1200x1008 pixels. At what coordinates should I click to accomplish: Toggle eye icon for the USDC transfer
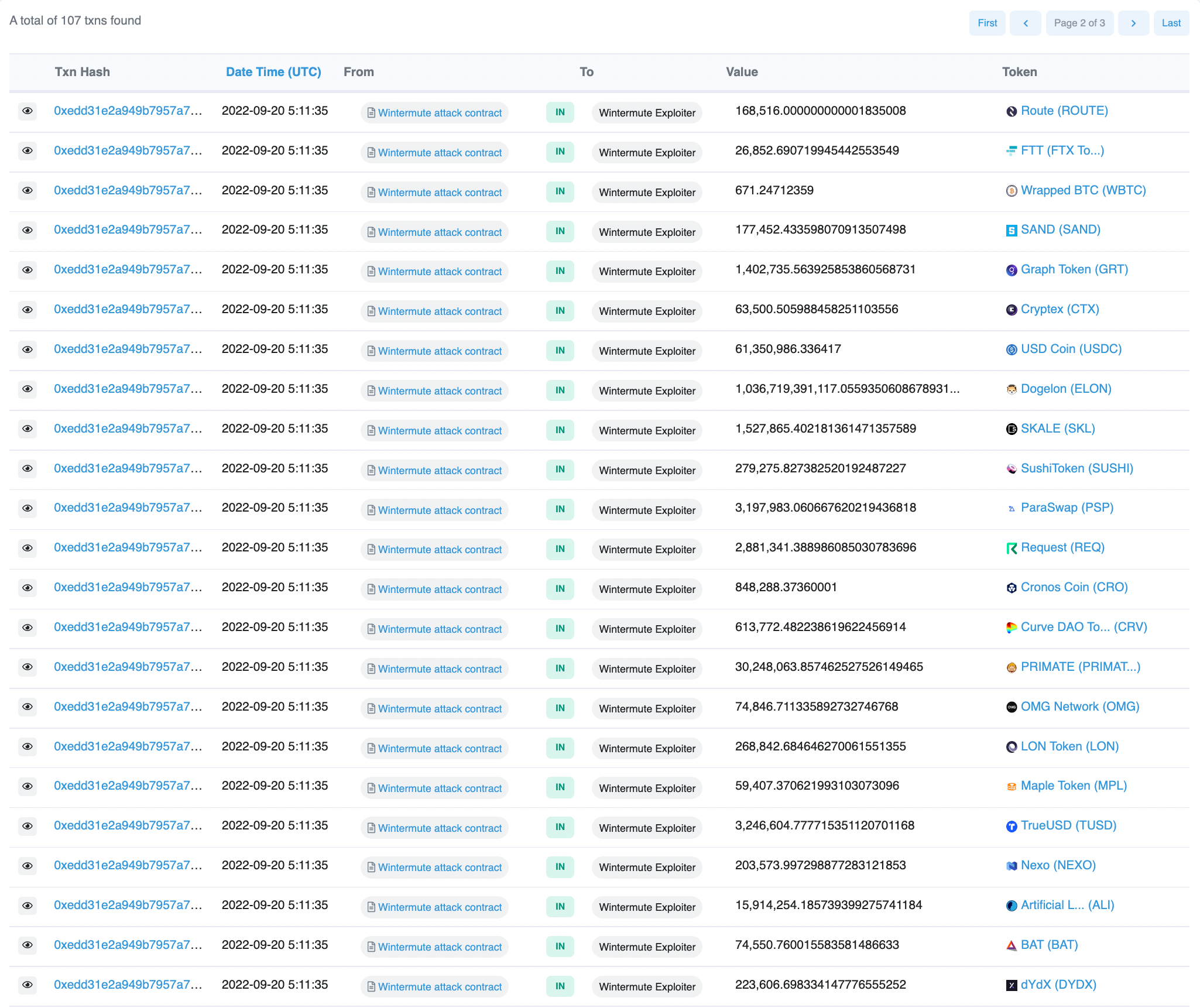pos(28,349)
